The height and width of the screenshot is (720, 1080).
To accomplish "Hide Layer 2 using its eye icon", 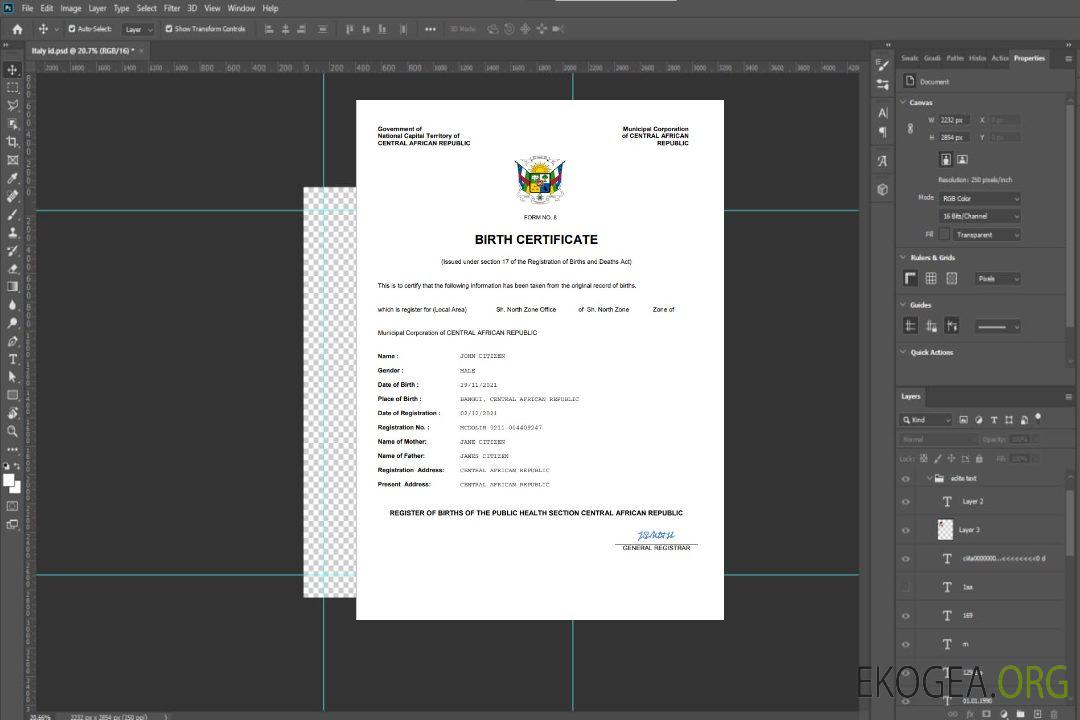I will (906, 502).
